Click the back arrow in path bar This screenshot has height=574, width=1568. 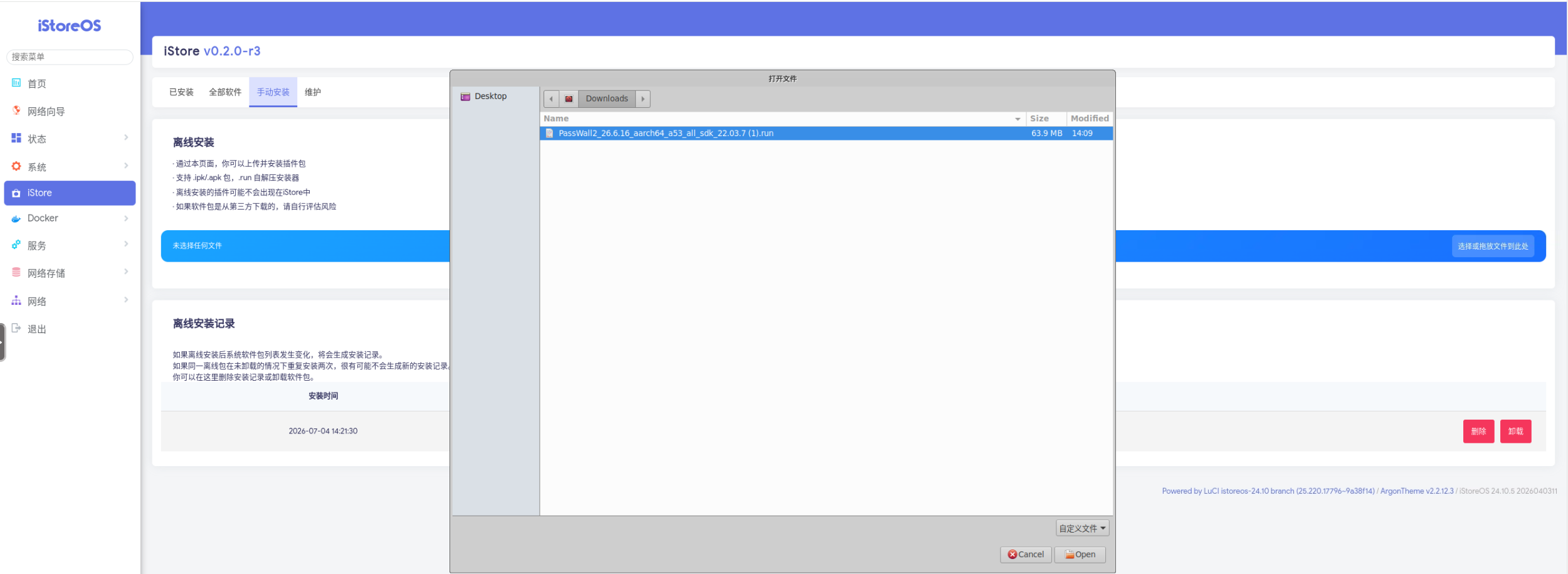point(551,99)
